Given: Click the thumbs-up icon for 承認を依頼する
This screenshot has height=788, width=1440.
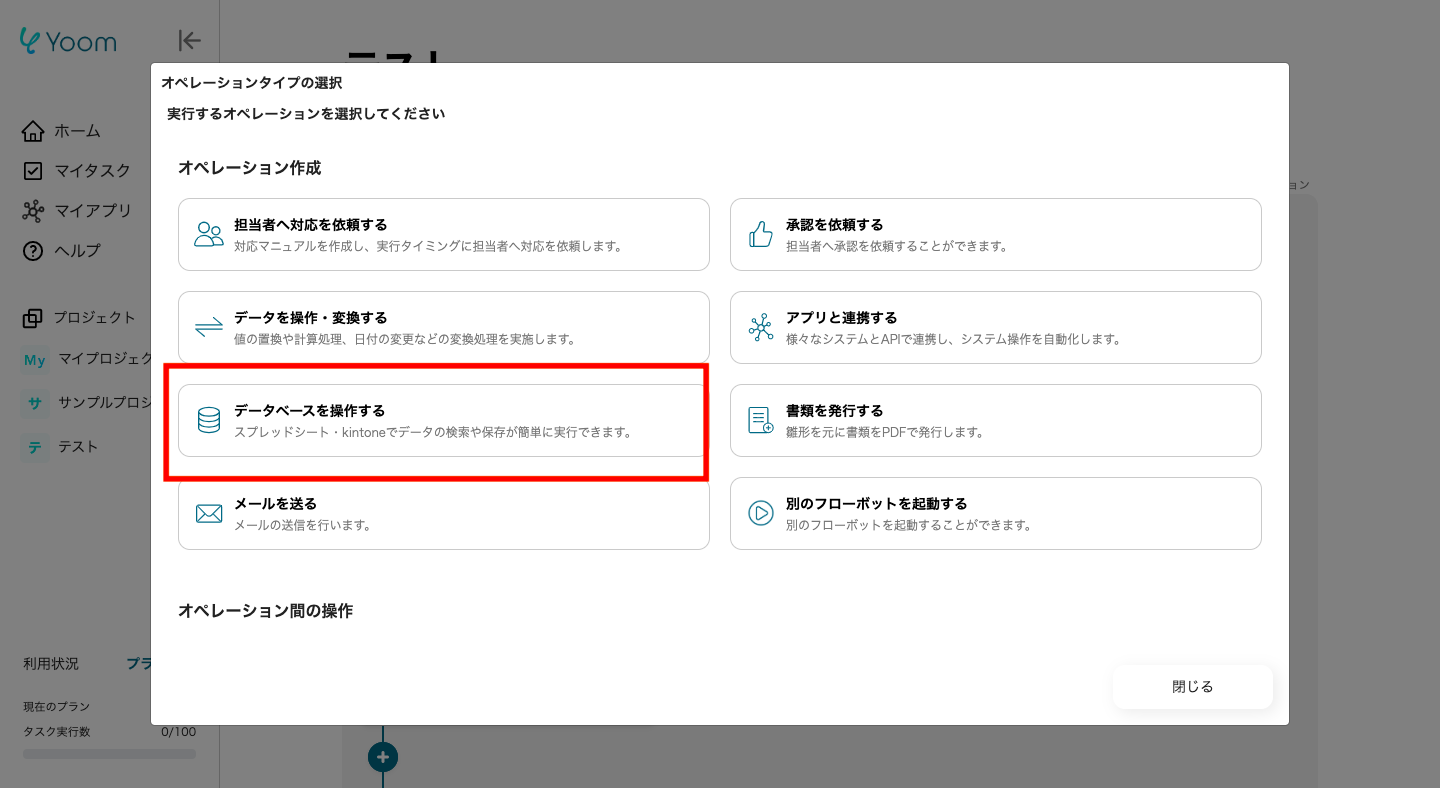Looking at the screenshot, I should coord(761,234).
